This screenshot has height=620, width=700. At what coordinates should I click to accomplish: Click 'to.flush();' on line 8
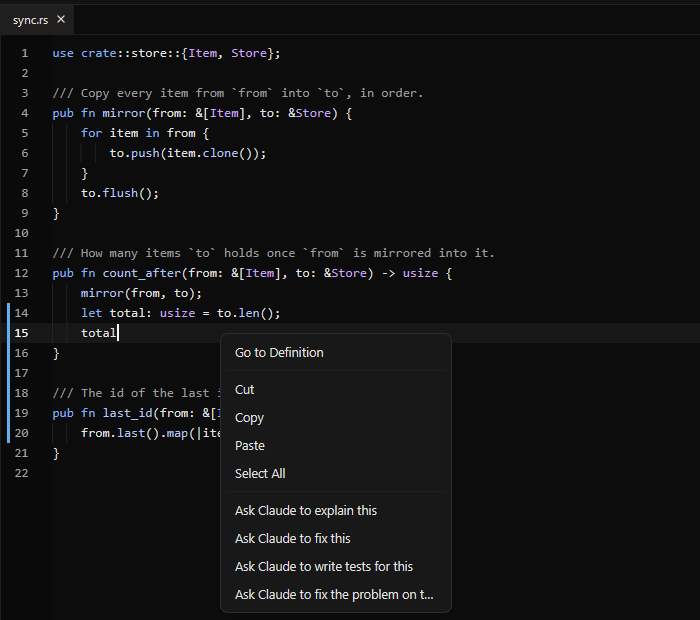click(x=120, y=193)
